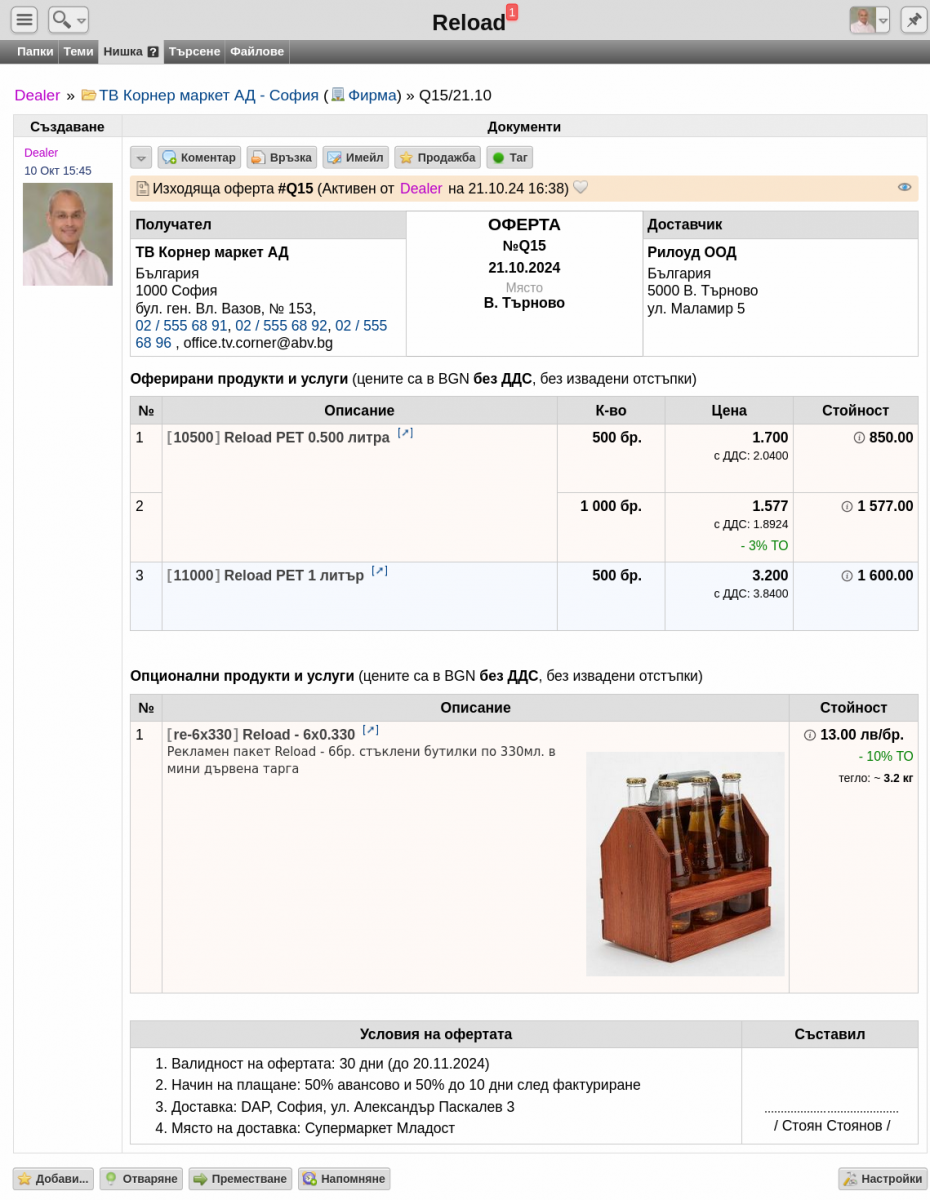Click the Стоян Стоянов signature name
The height and width of the screenshot is (1200, 930).
pyautogui.click(x=832, y=1126)
